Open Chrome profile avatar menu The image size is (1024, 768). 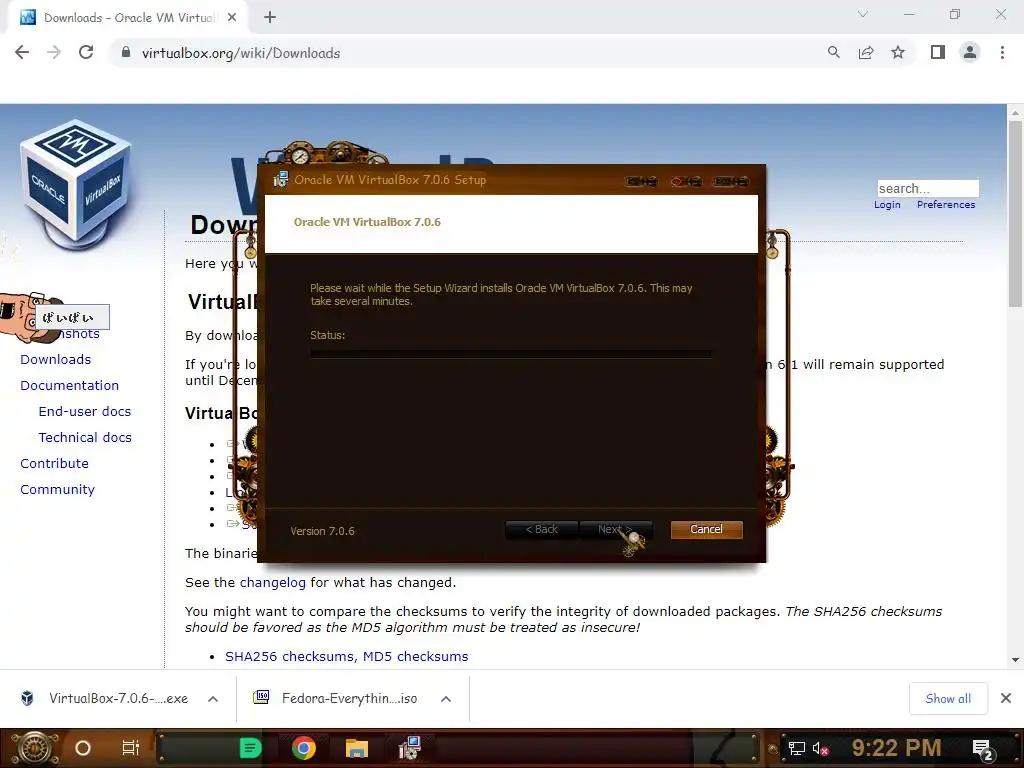coord(970,53)
